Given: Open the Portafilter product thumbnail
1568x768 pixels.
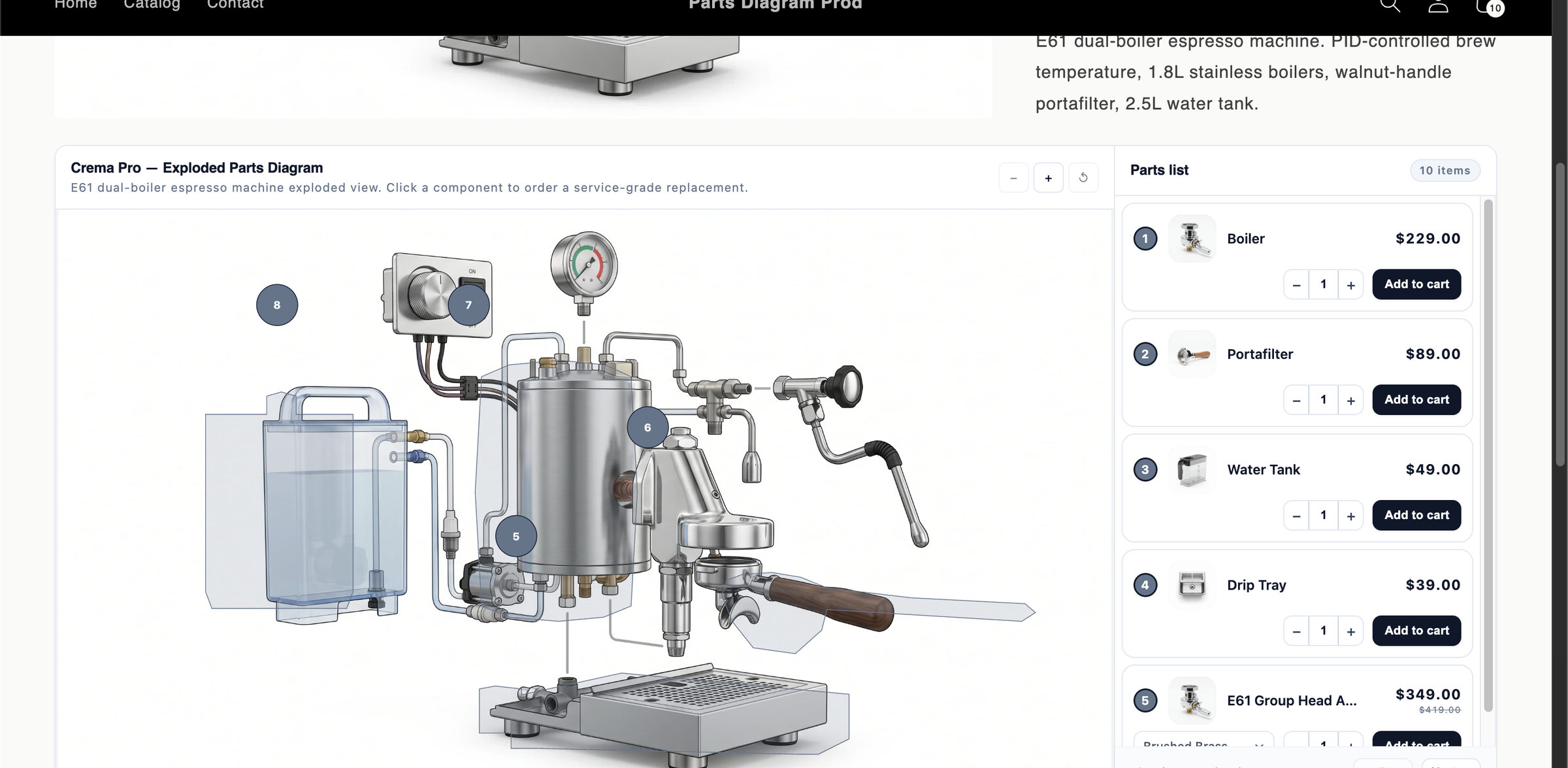Looking at the screenshot, I should (1192, 354).
